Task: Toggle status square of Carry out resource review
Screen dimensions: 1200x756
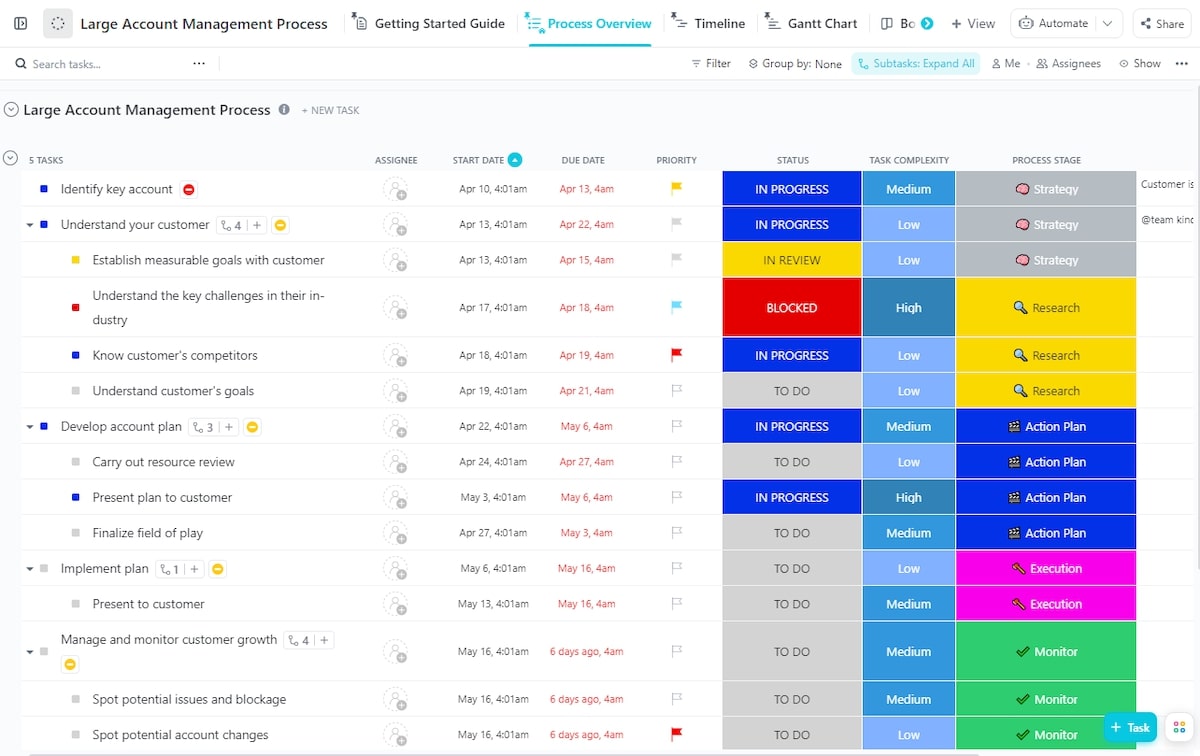Action: [x=76, y=462]
